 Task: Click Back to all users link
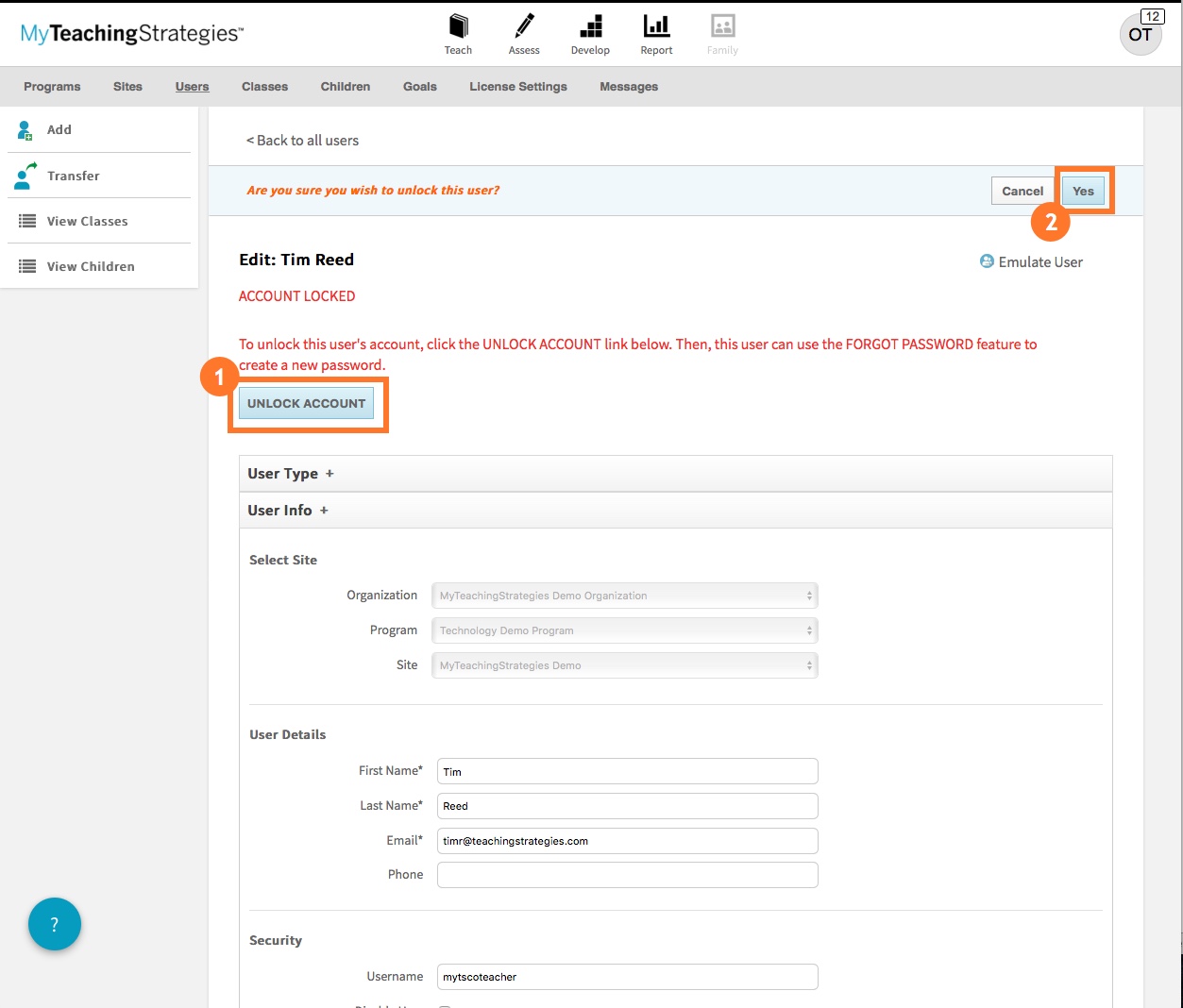pyautogui.click(x=302, y=140)
